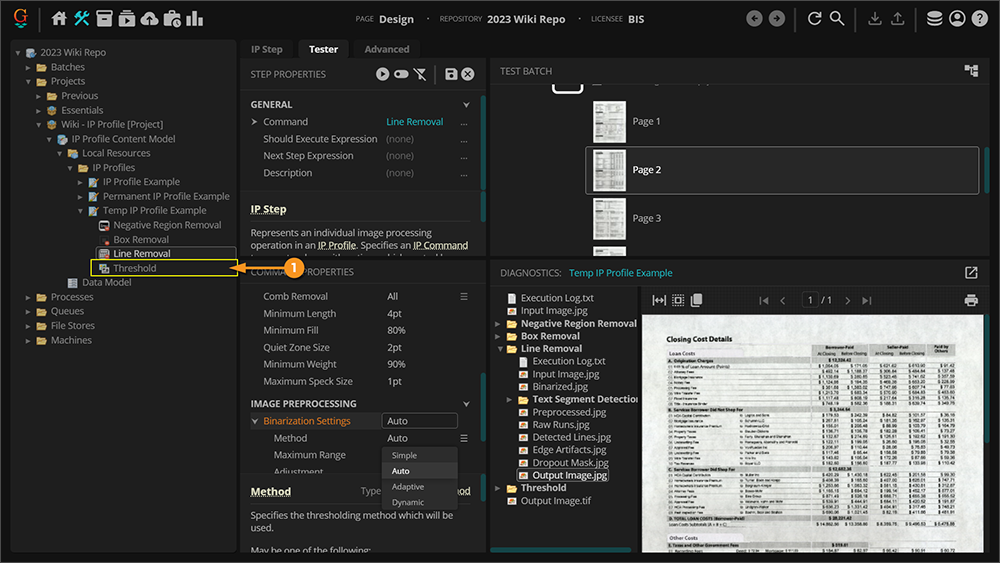
Task: Run test with the play icon
Action: point(382,74)
